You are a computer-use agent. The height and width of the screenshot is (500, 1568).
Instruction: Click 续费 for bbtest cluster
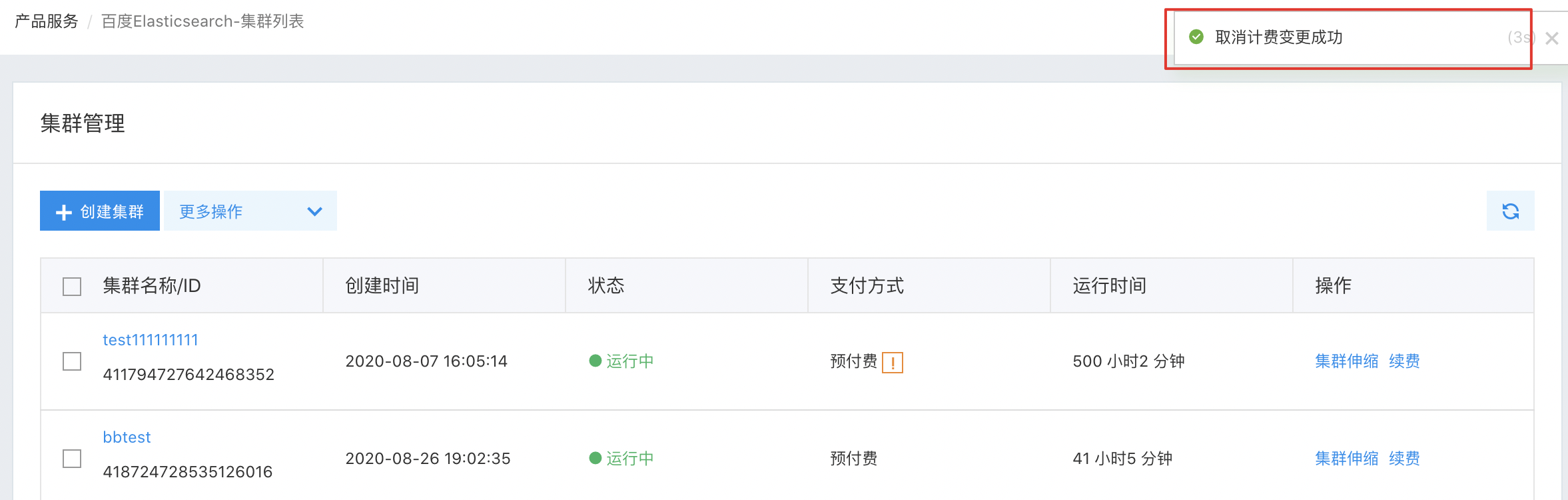pyautogui.click(x=1404, y=458)
